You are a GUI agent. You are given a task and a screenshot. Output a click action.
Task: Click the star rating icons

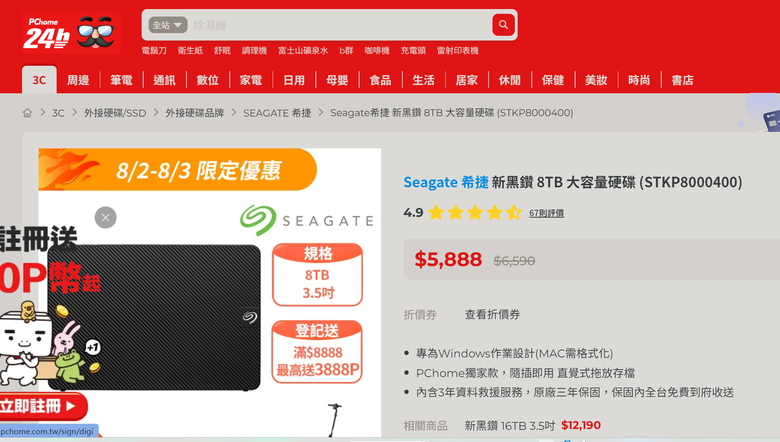pos(475,213)
